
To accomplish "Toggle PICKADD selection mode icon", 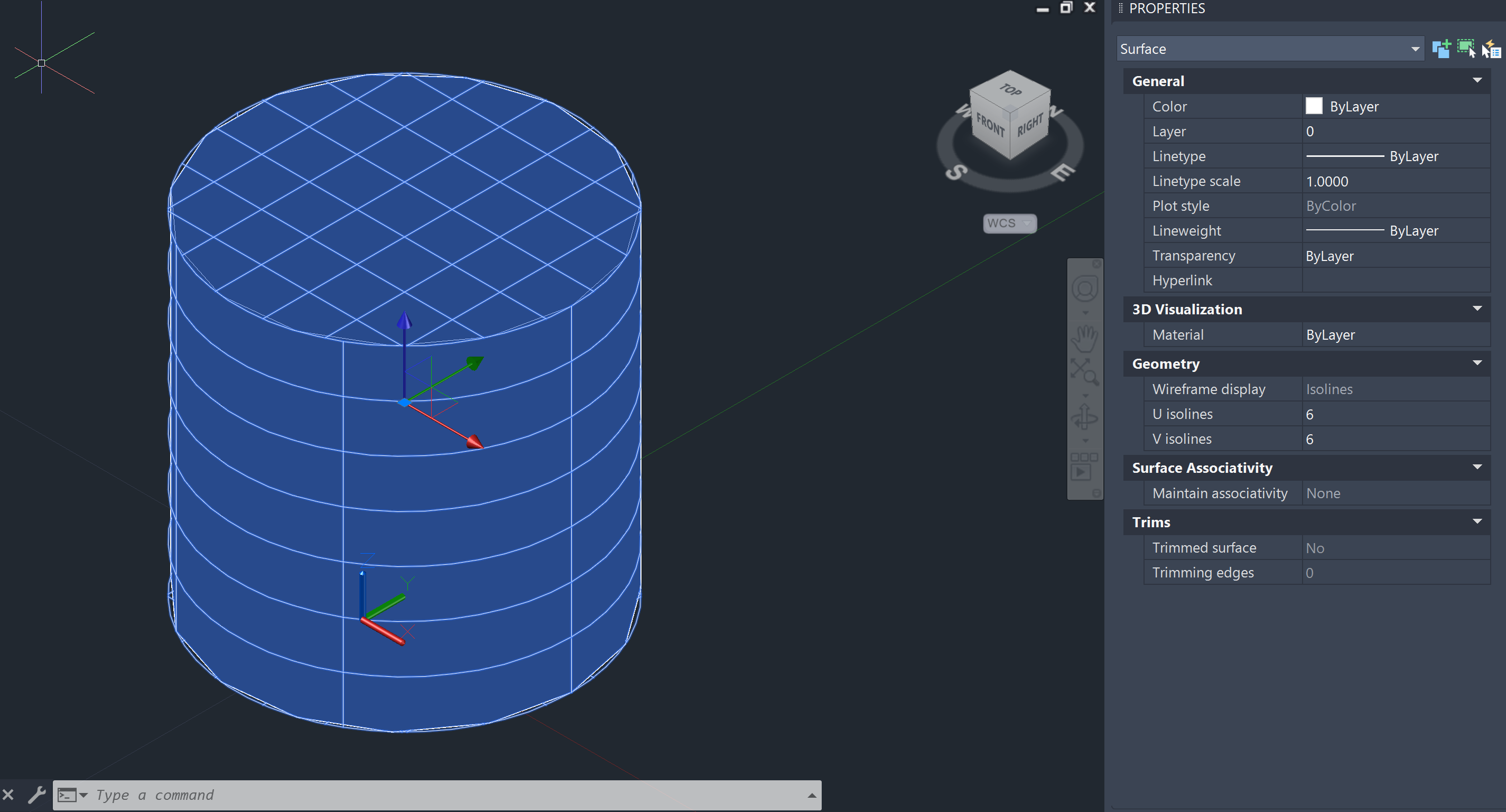I will pyautogui.click(x=1442, y=49).
